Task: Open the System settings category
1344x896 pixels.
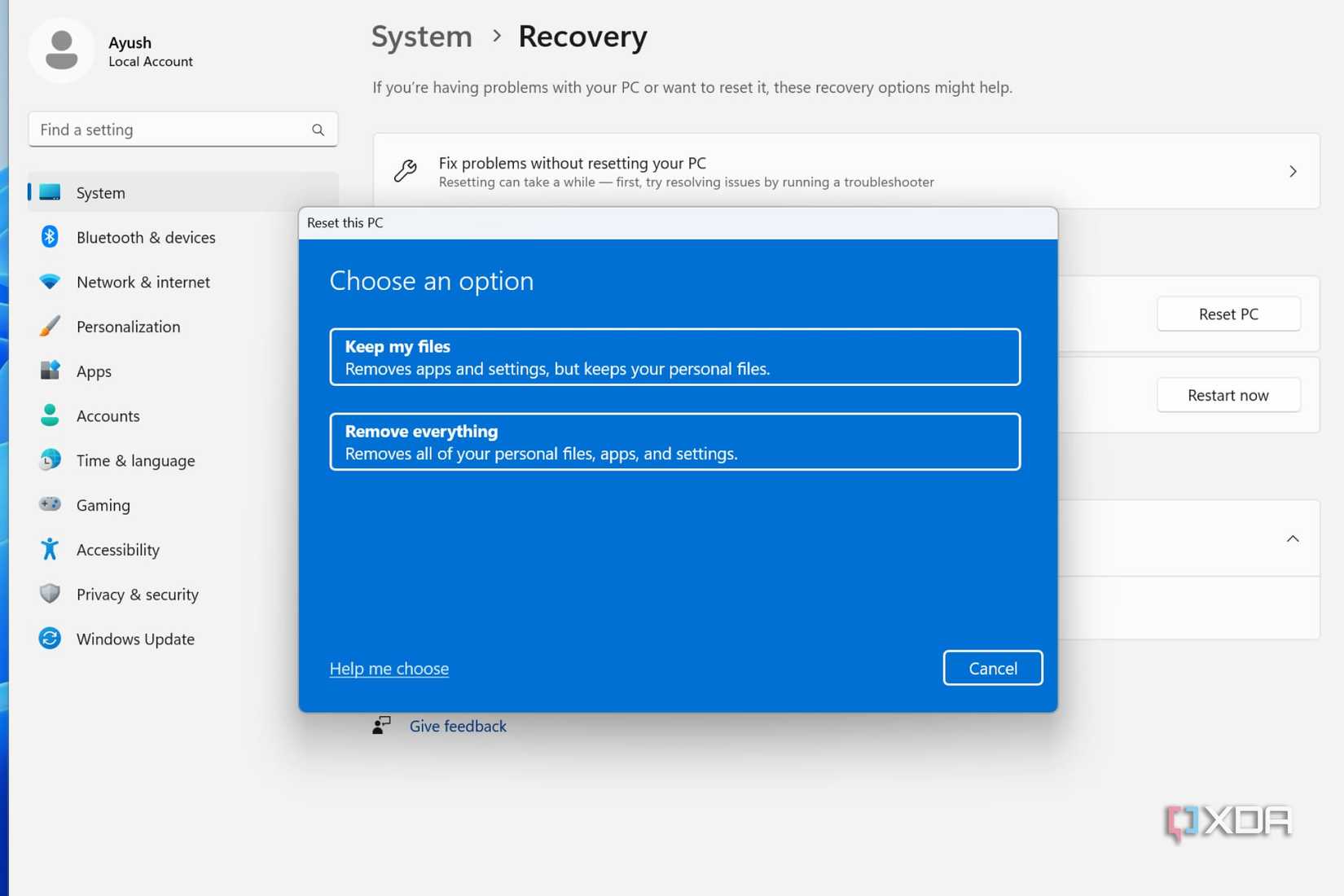Action: click(183, 192)
